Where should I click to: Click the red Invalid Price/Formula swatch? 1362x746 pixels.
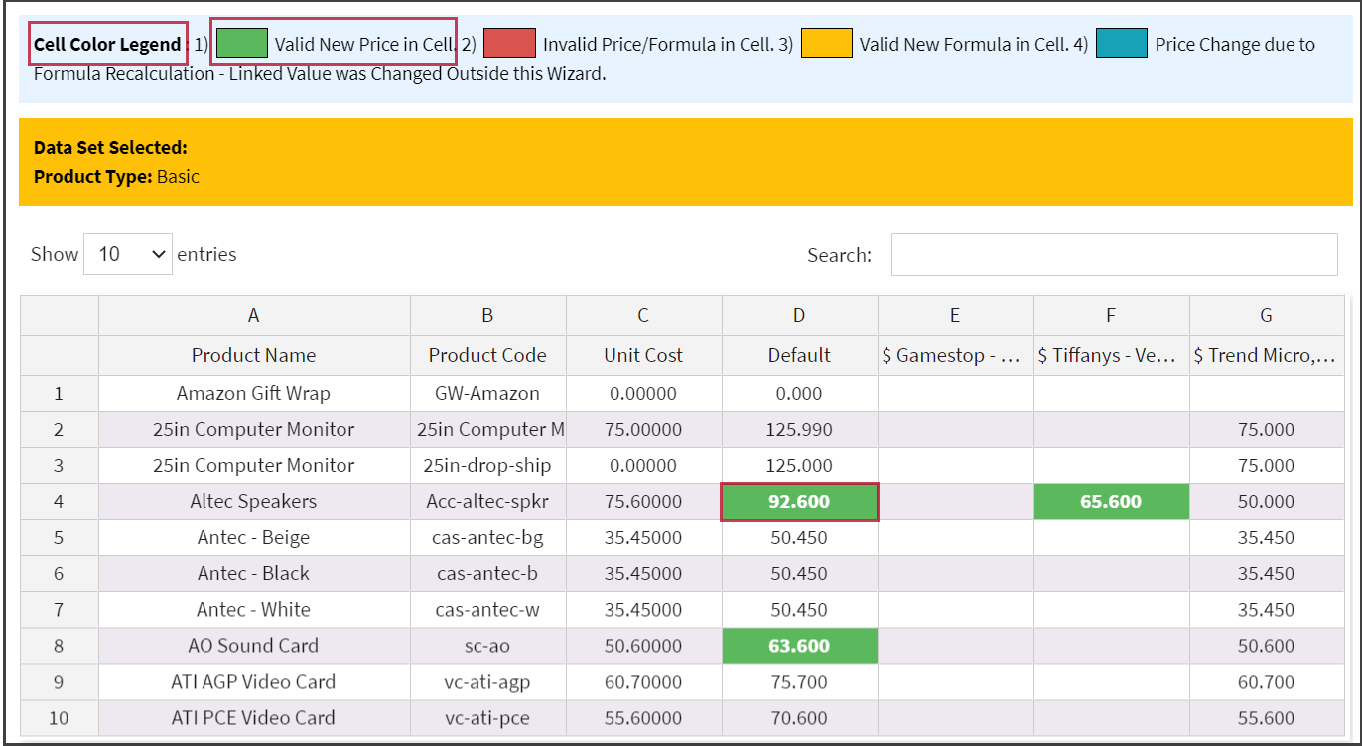[x=510, y=43]
